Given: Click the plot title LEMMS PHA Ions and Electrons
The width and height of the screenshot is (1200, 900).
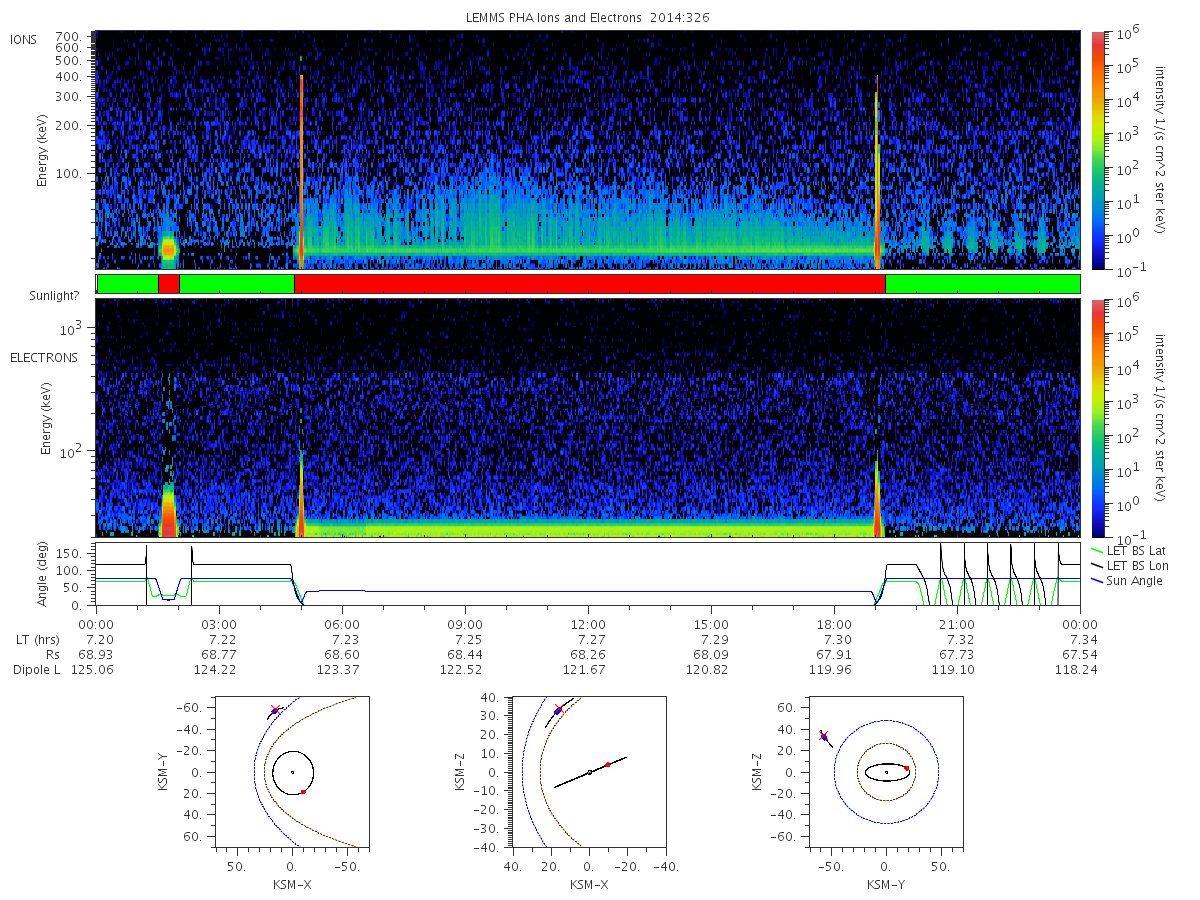Looking at the screenshot, I should click(588, 17).
